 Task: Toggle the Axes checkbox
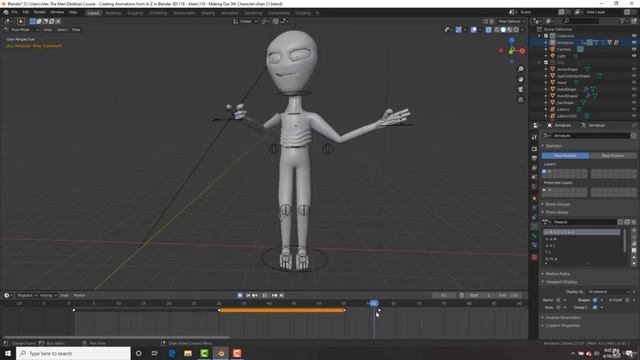[x=558, y=307]
